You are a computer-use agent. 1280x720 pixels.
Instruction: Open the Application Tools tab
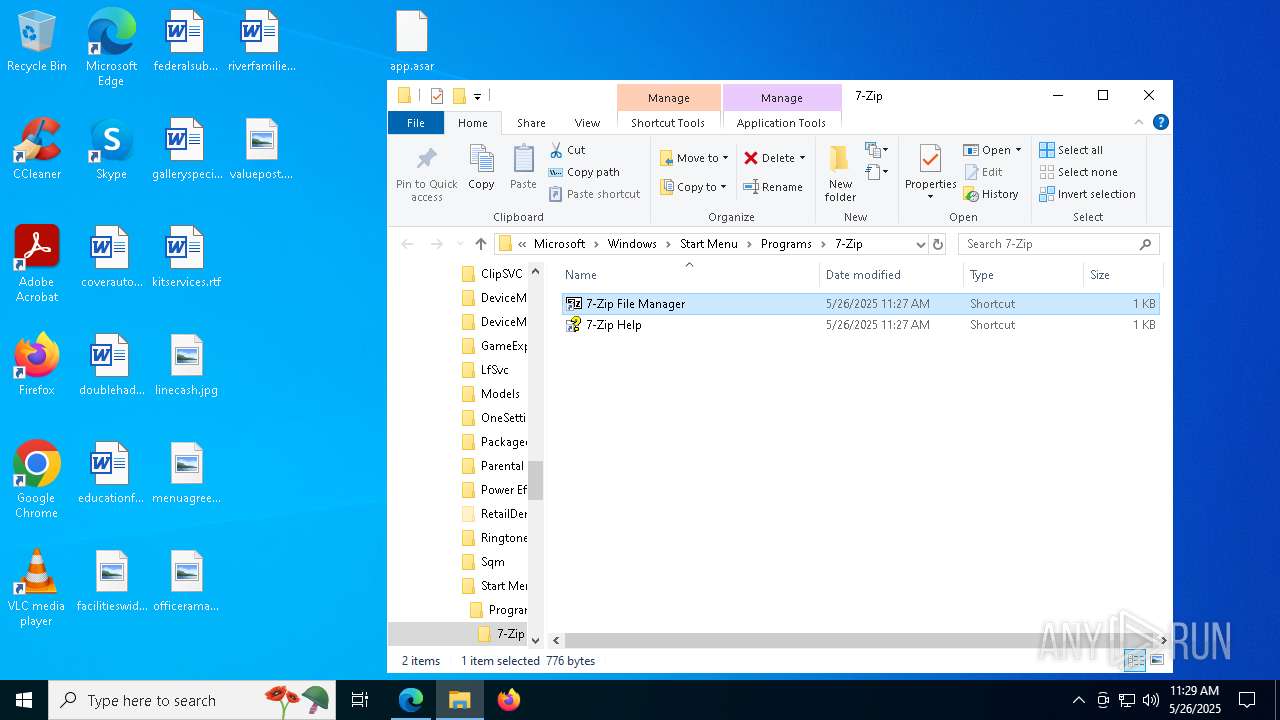pyautogui.click(x=781, y=123)
